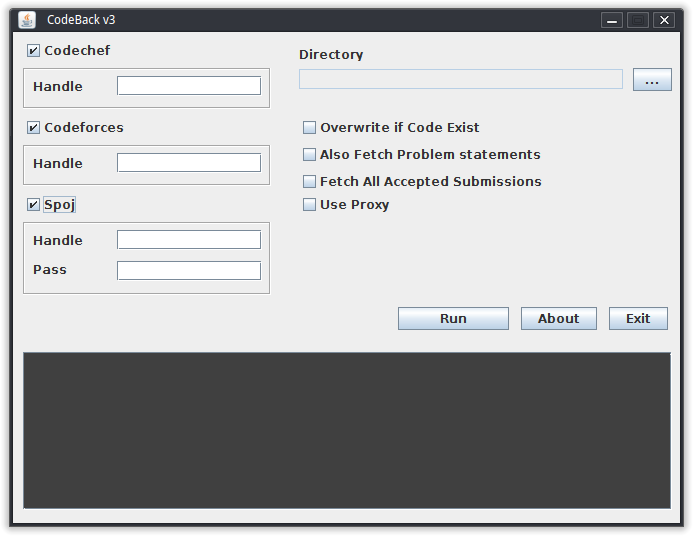Click the Run button
Image resolution: width=693 pixels, height=536 pixels.
click(x=453, y=319)
